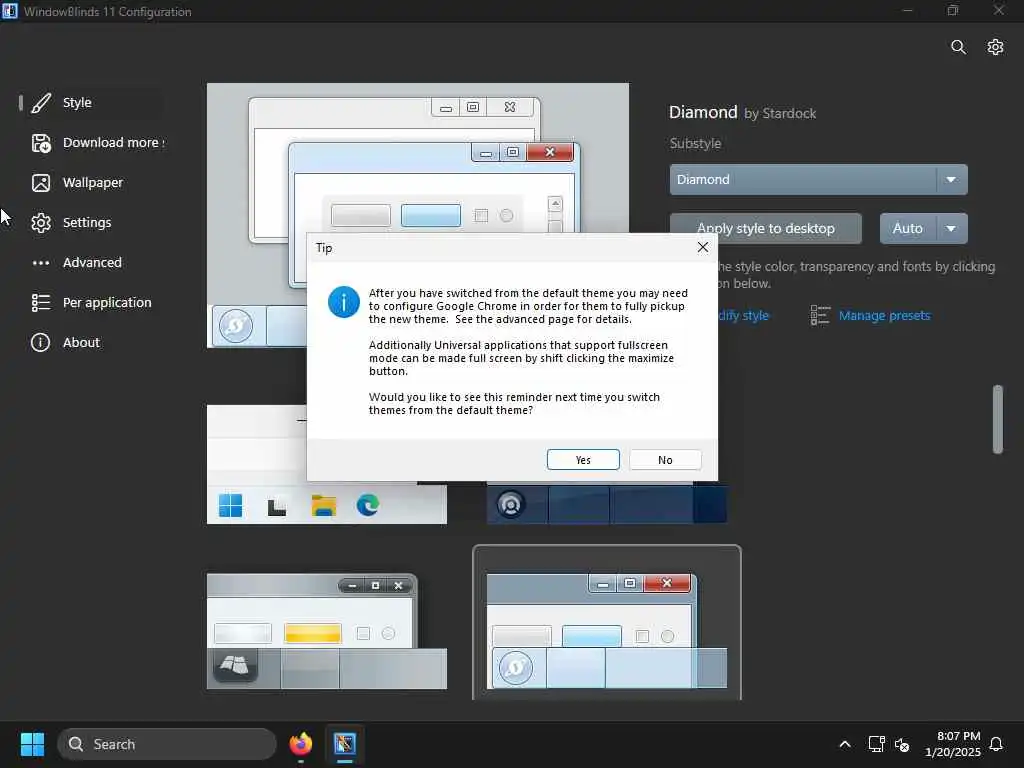Open the Diamond substyle dropdown
Screen dimensions: 1024x768
click(x=818, y=180)
